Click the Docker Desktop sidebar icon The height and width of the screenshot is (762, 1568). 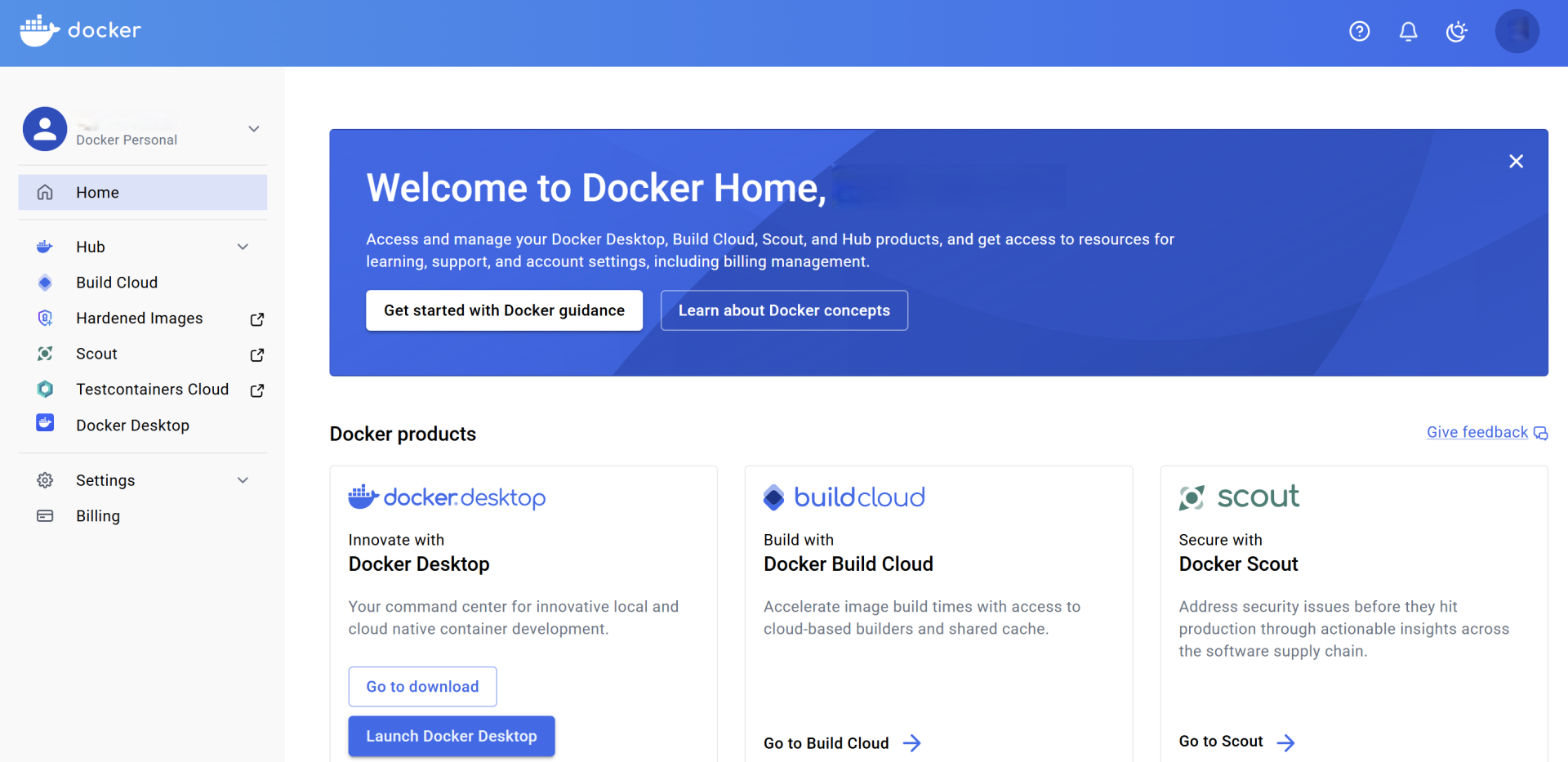45,423
